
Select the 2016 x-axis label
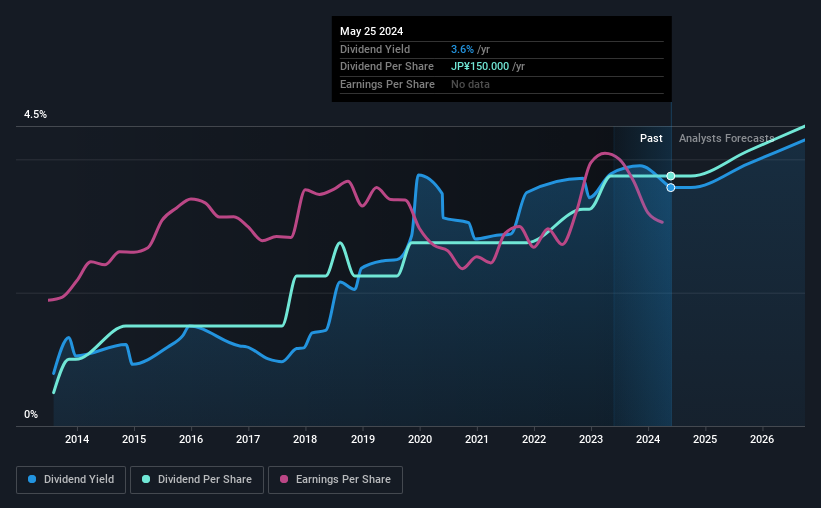(x=191, y=439)
